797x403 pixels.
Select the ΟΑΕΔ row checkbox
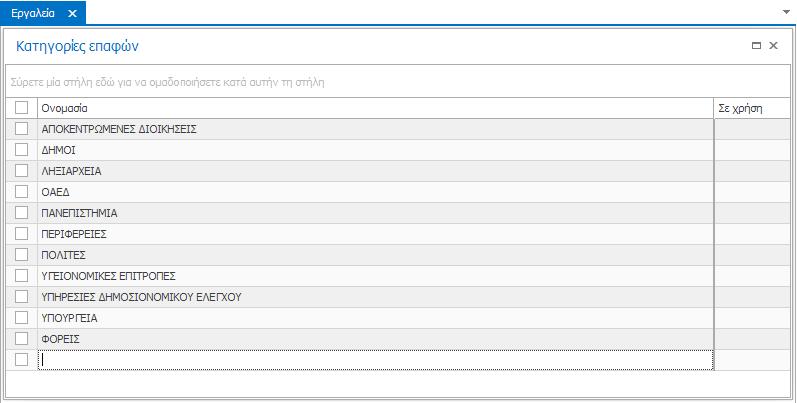click(22, 191)
